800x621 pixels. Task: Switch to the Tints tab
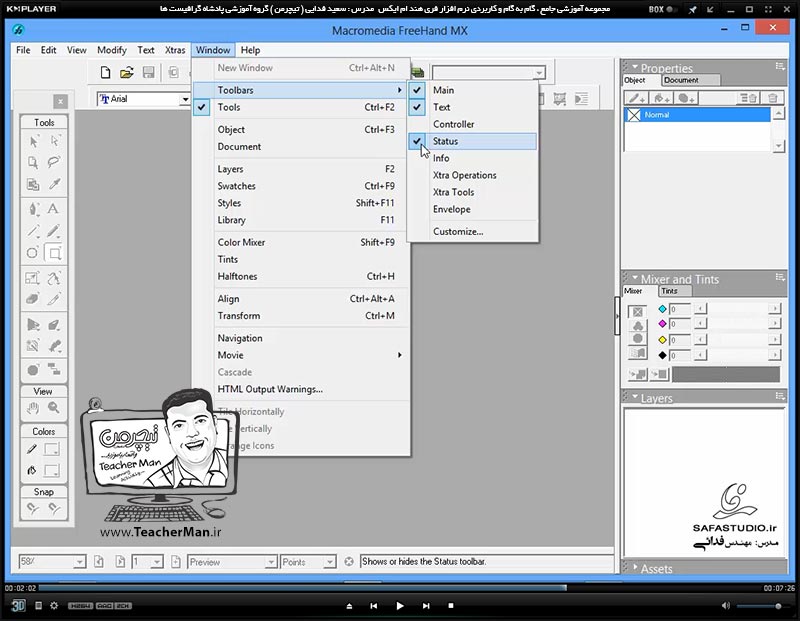(x=674, y=291)
